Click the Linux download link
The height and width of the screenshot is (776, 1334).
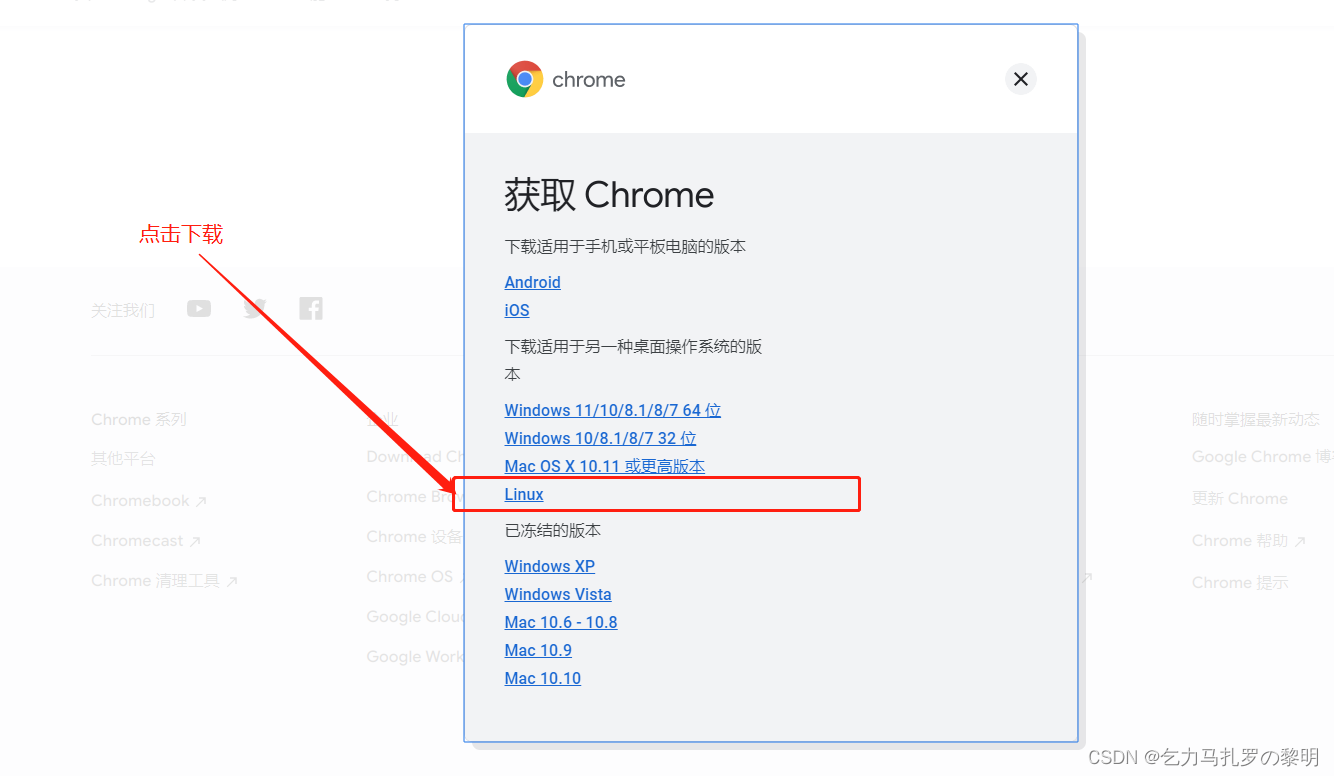click(x=524, y=494)
